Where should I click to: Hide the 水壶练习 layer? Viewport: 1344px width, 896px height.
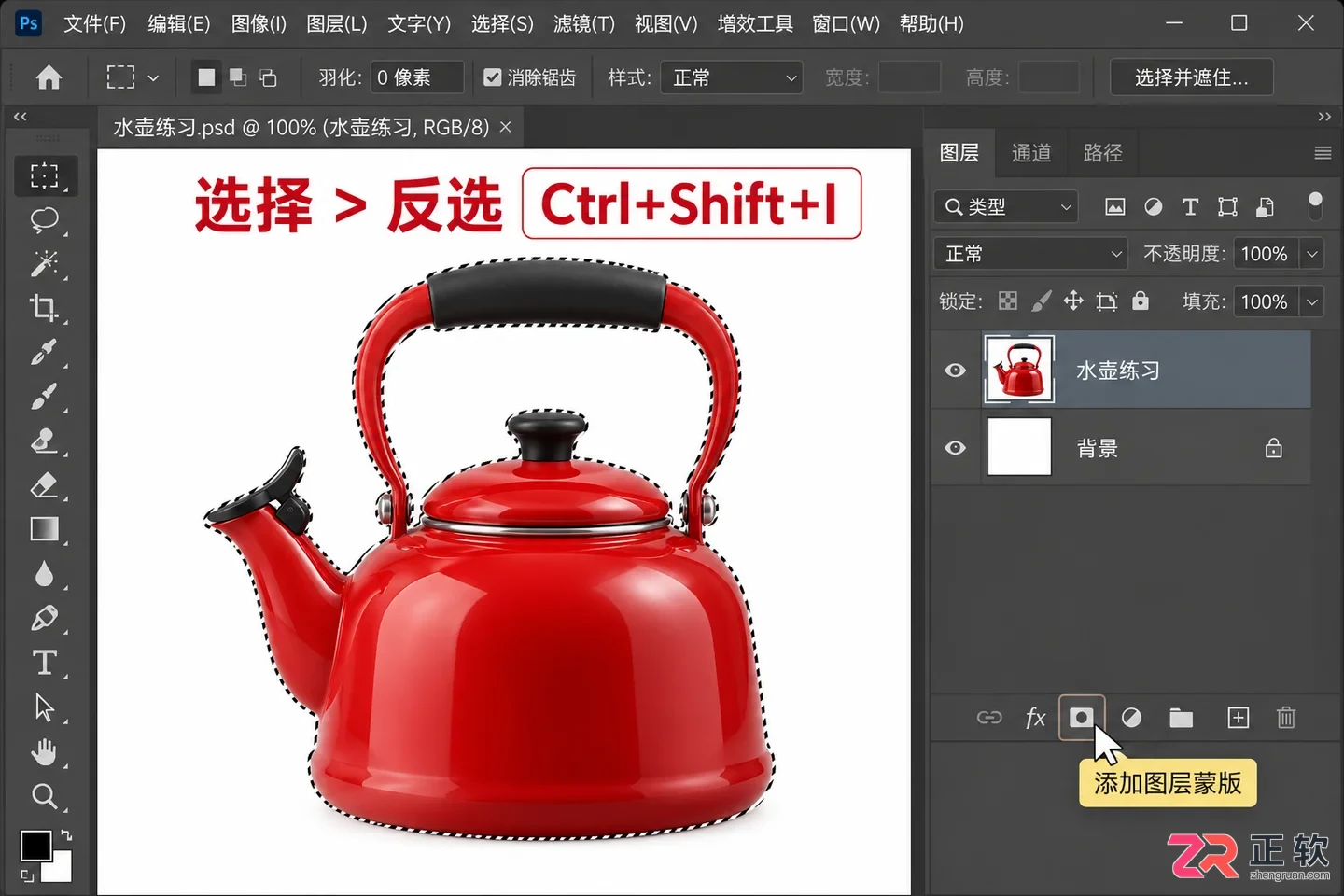pyautogui.click(x=955, y=371)
